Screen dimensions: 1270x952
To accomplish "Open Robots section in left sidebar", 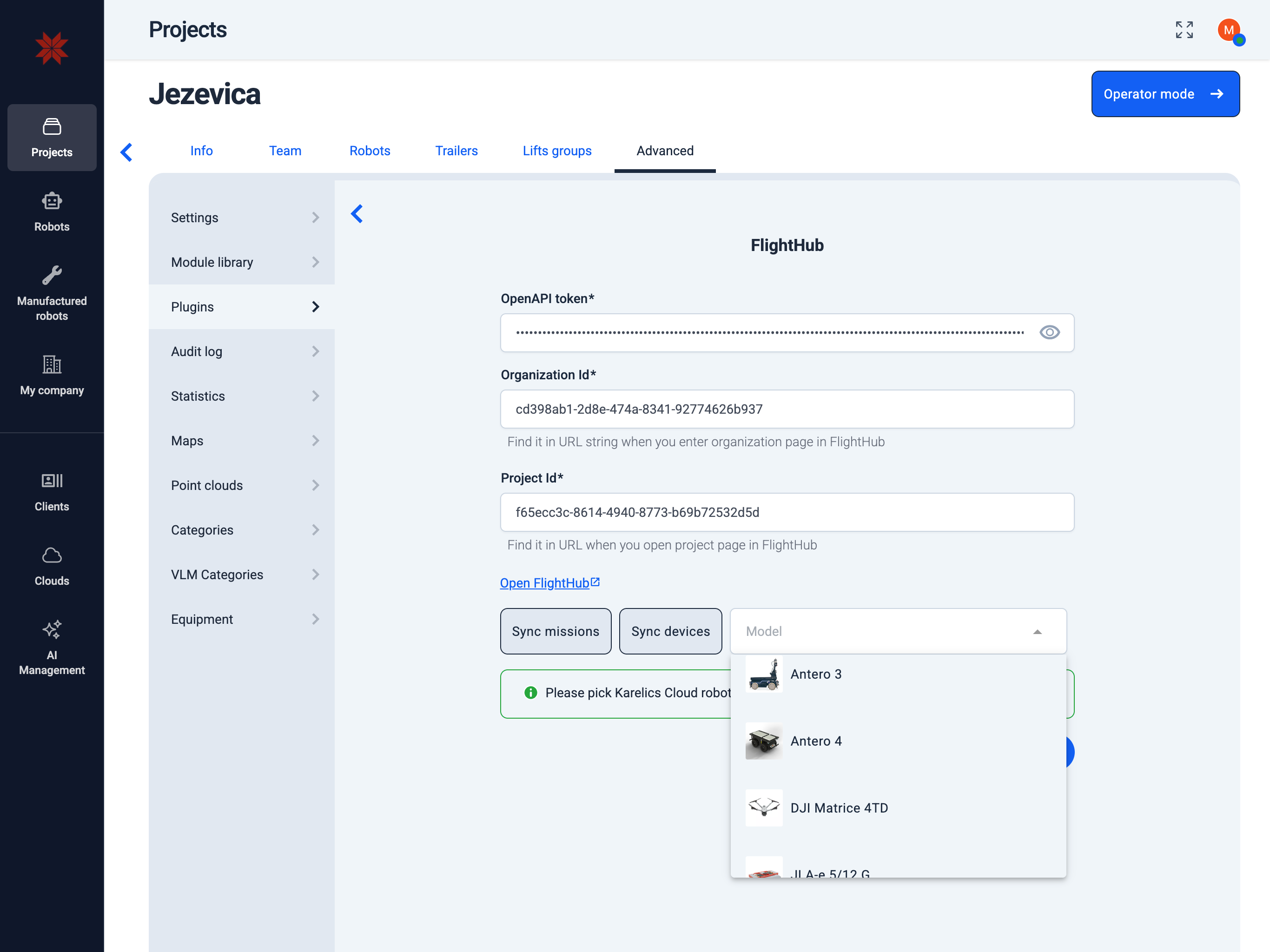I will pyautogui.click(x=52, y=212).
